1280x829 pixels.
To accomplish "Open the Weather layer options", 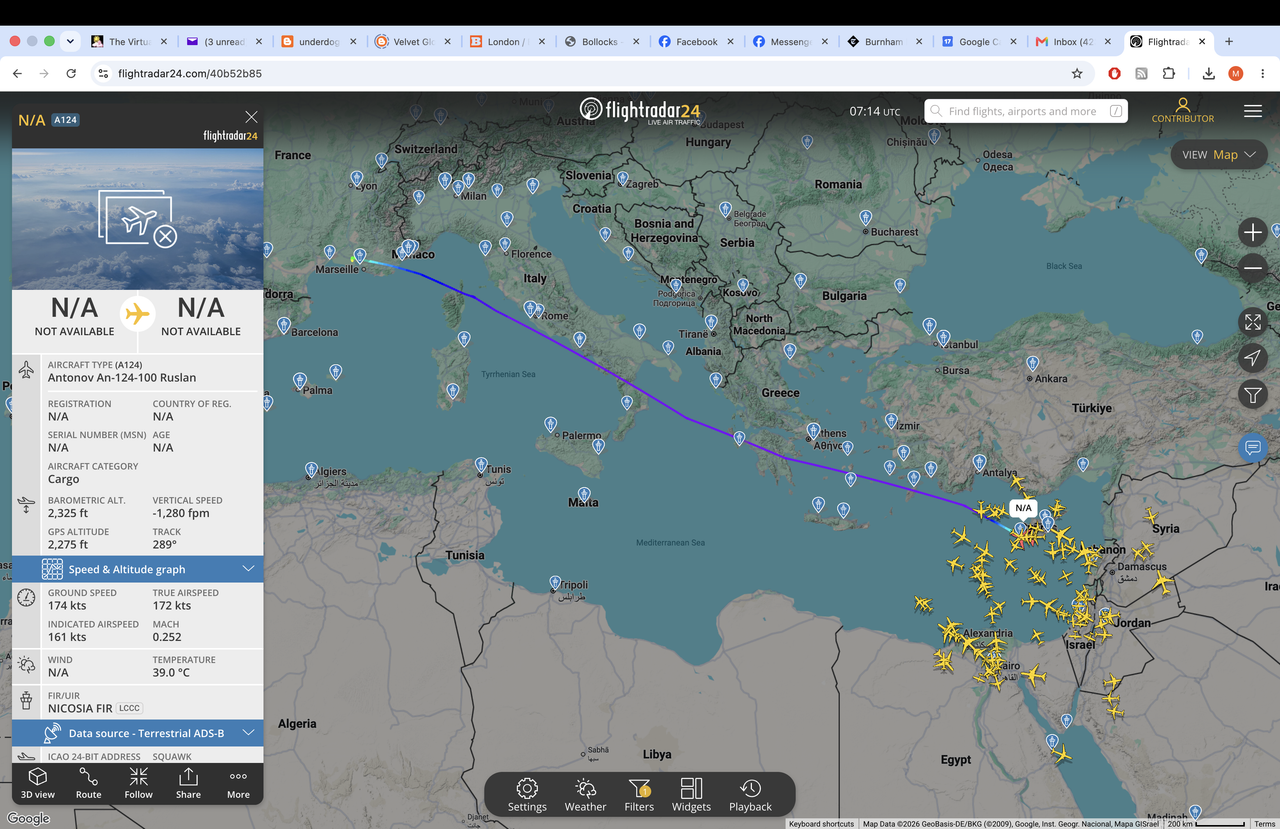I will pos(585,795).
